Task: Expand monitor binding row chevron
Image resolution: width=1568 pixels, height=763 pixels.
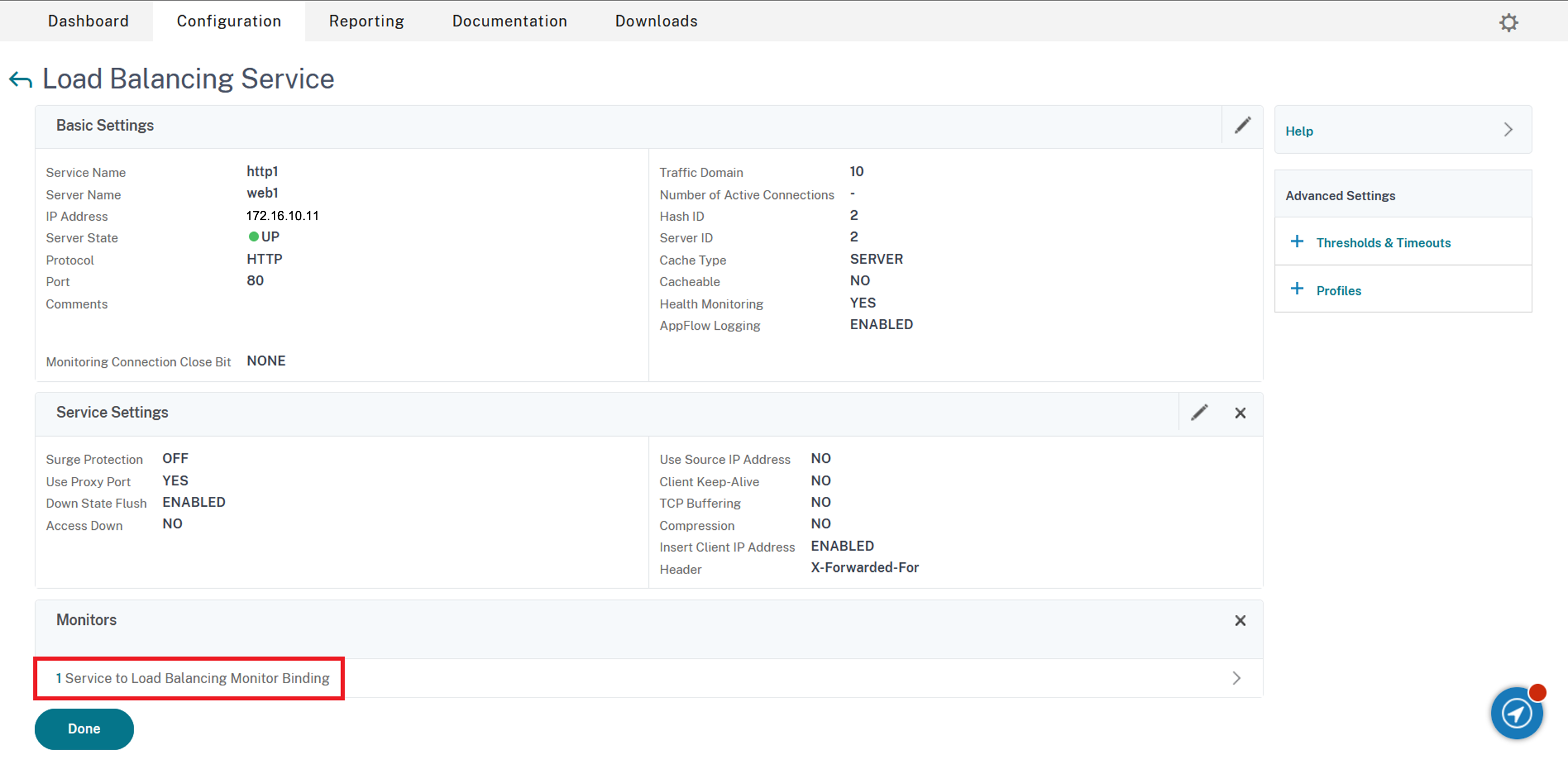Action: (x=1237, y=678)
